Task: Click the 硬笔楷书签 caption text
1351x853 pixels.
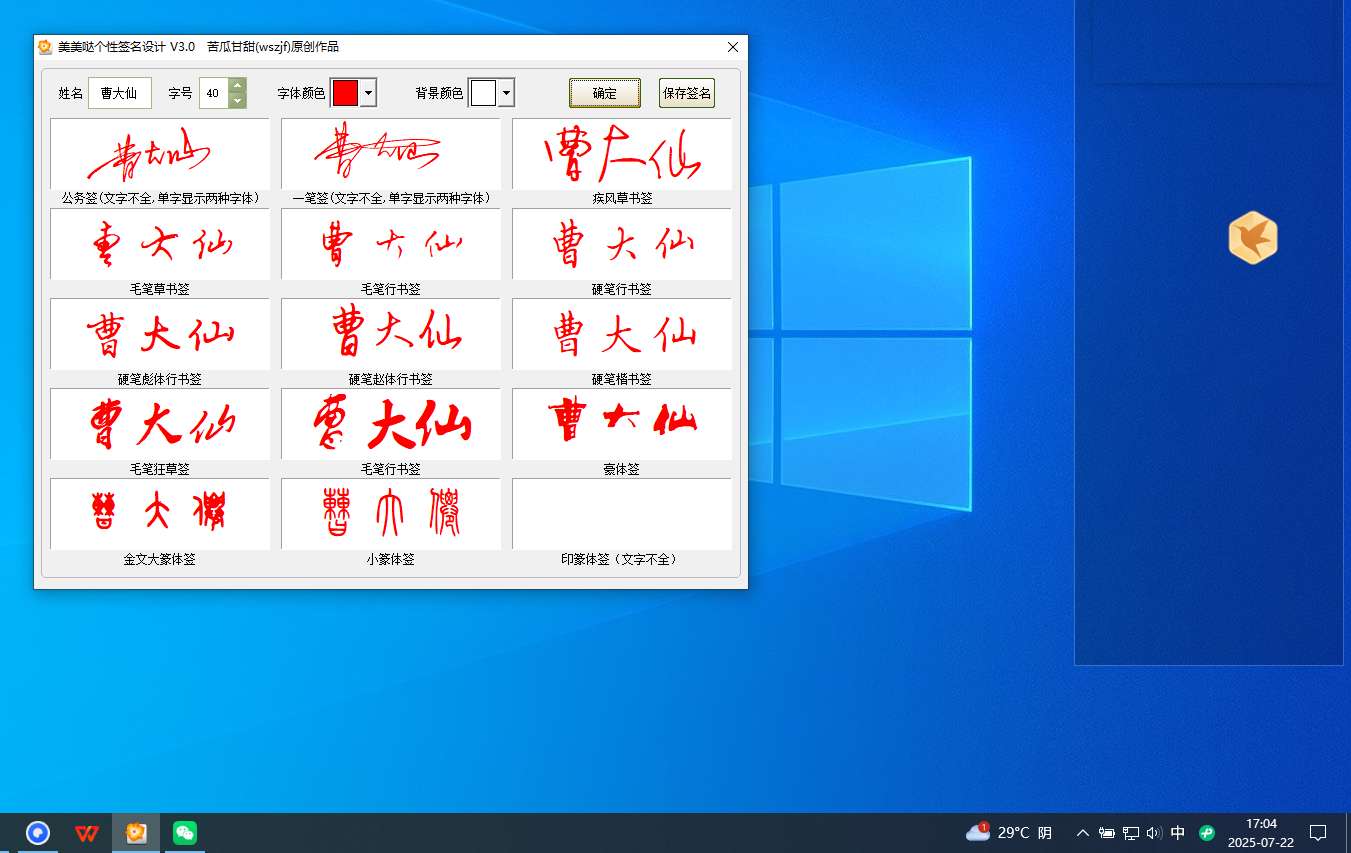Action: [x=622, y=379]
